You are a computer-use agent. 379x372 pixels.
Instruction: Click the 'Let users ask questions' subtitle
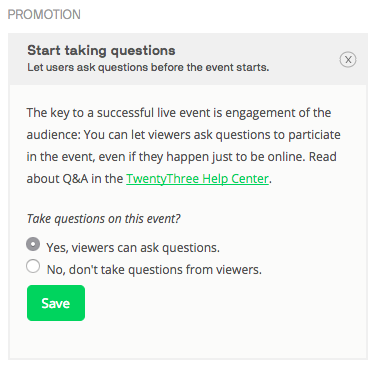(148, 68)
